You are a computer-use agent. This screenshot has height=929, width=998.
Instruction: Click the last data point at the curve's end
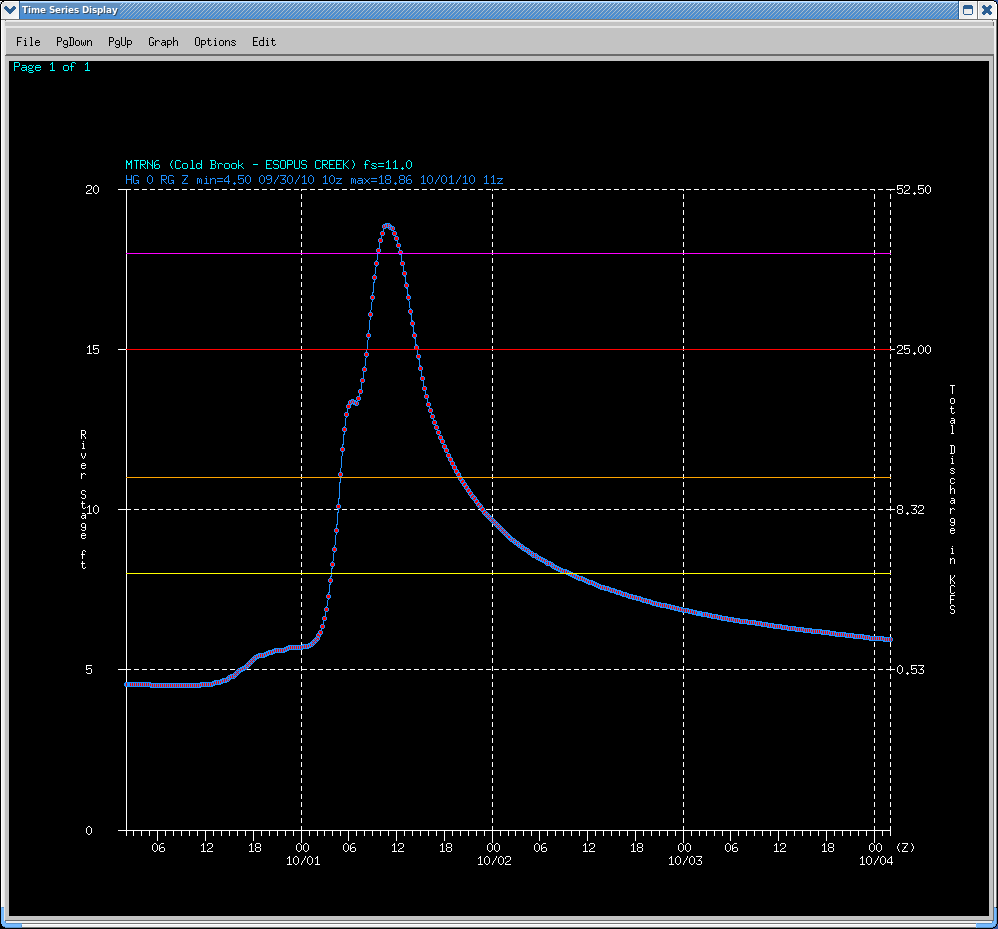(x=890, y=639)
